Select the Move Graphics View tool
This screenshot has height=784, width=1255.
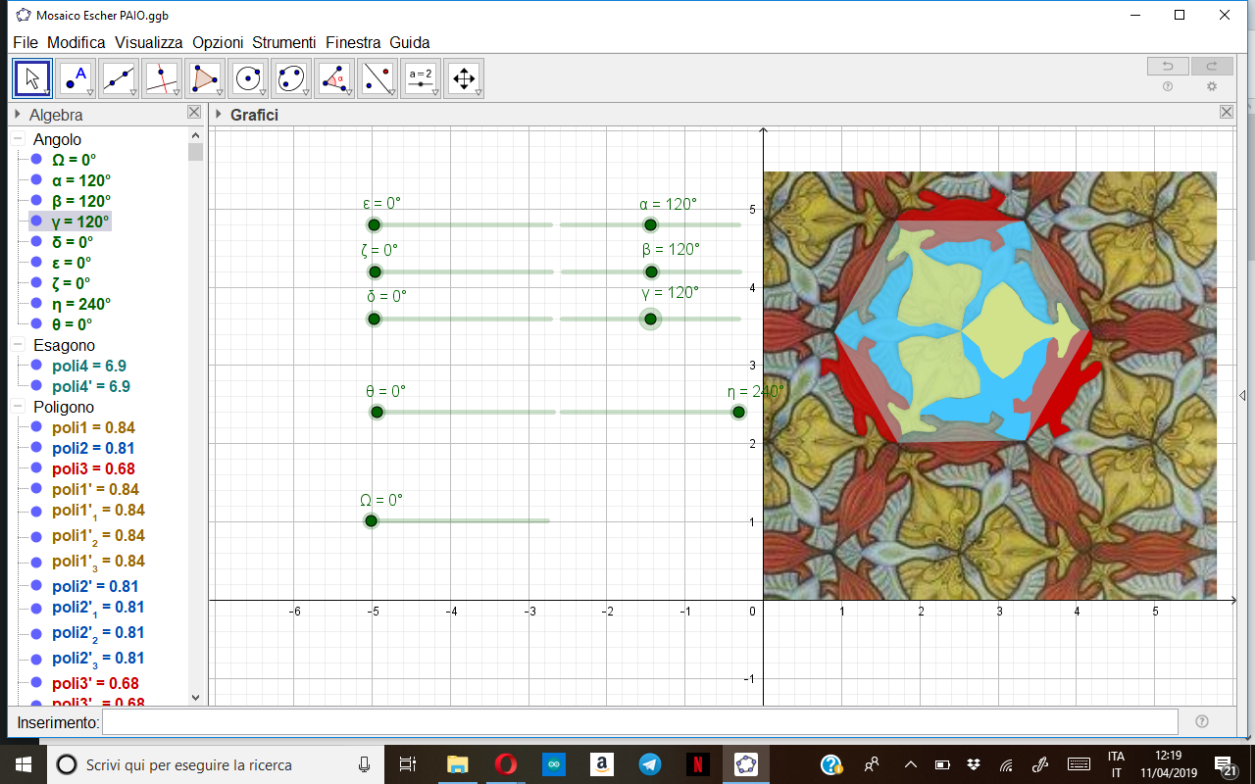pos(463,78)
